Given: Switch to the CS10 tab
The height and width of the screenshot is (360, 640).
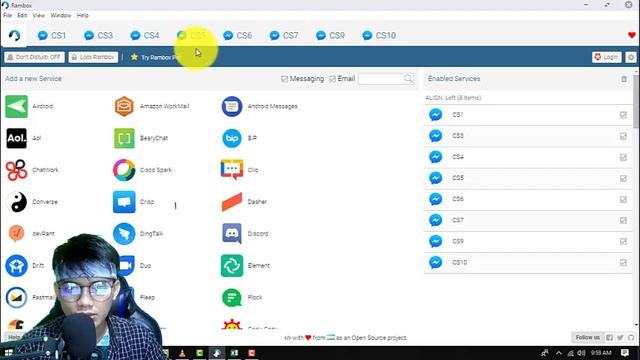Looking at the screenshot, I should (x=379, y=36).
